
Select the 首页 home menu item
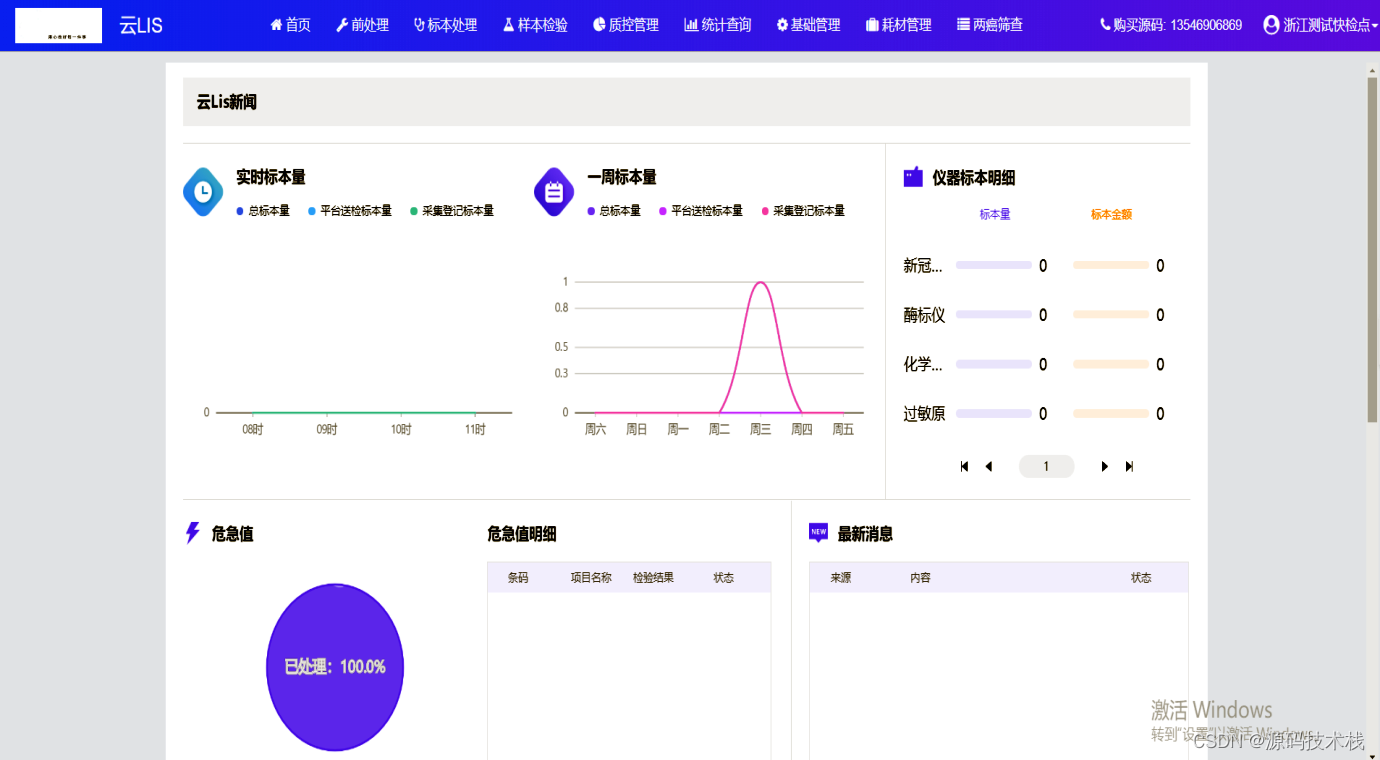coord(290,25)
